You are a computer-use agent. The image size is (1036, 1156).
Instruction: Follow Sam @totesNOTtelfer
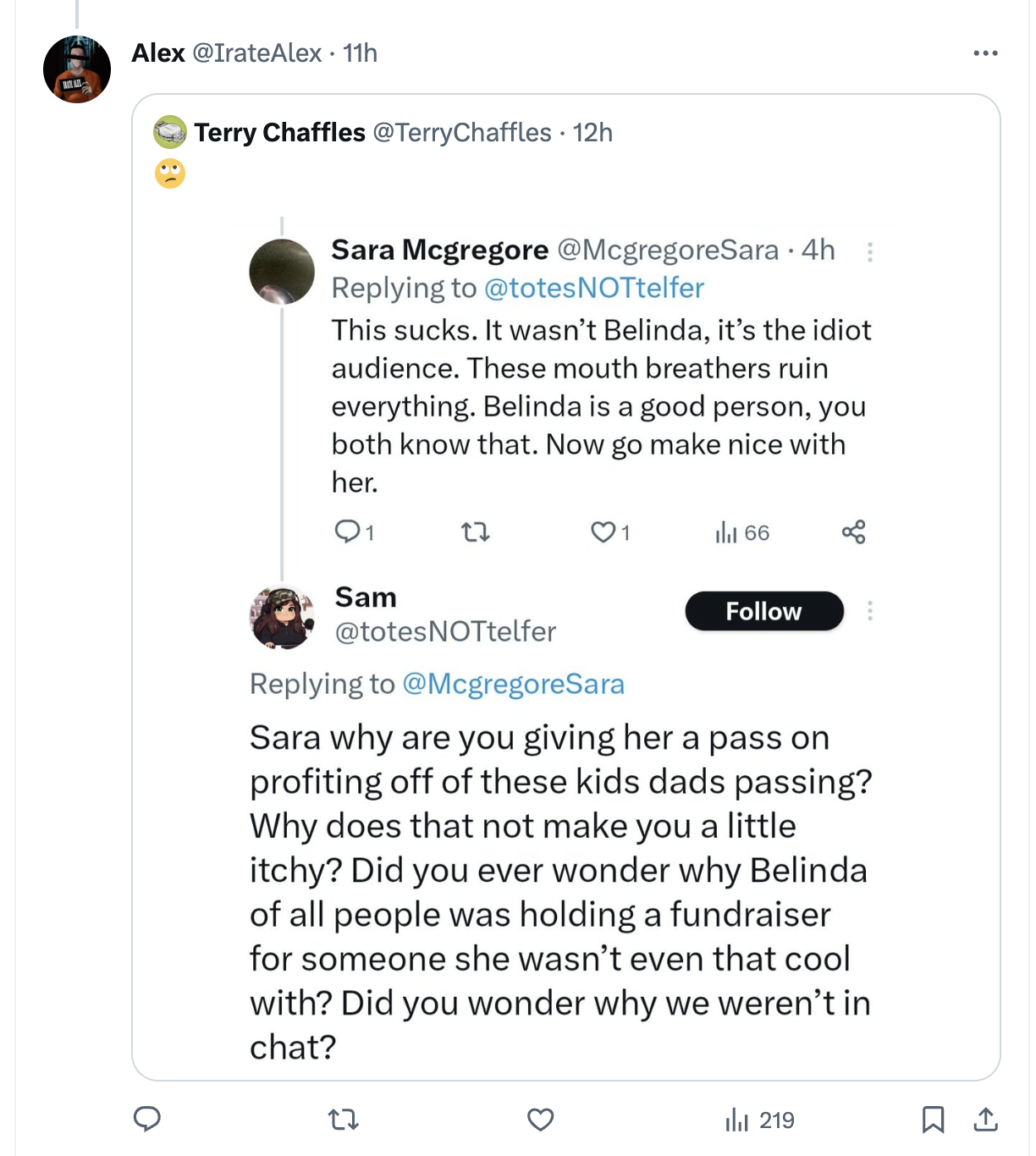pyautogui.click(x=764, y=611)
